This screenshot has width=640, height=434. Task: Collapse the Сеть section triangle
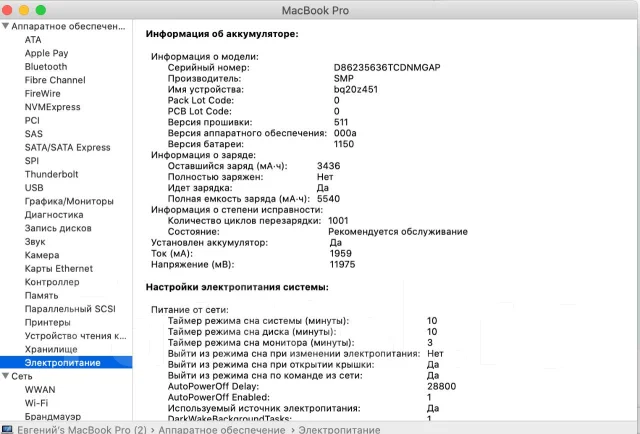pos(5,376)
